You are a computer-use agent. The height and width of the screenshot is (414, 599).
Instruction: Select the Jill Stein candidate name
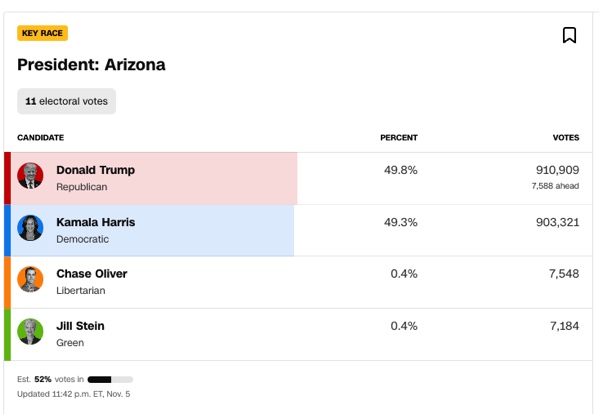pyautogui.click(x=80, y=326)
